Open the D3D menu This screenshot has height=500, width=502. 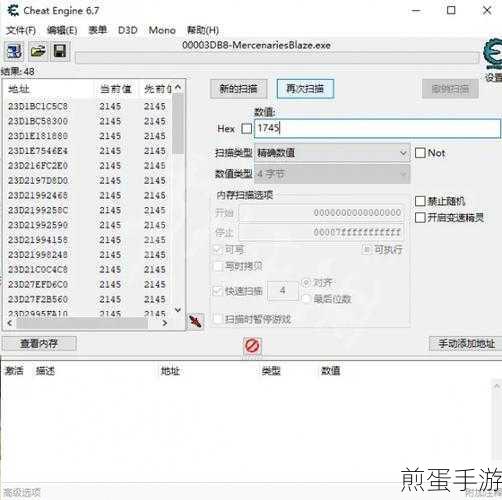(128, 30)
